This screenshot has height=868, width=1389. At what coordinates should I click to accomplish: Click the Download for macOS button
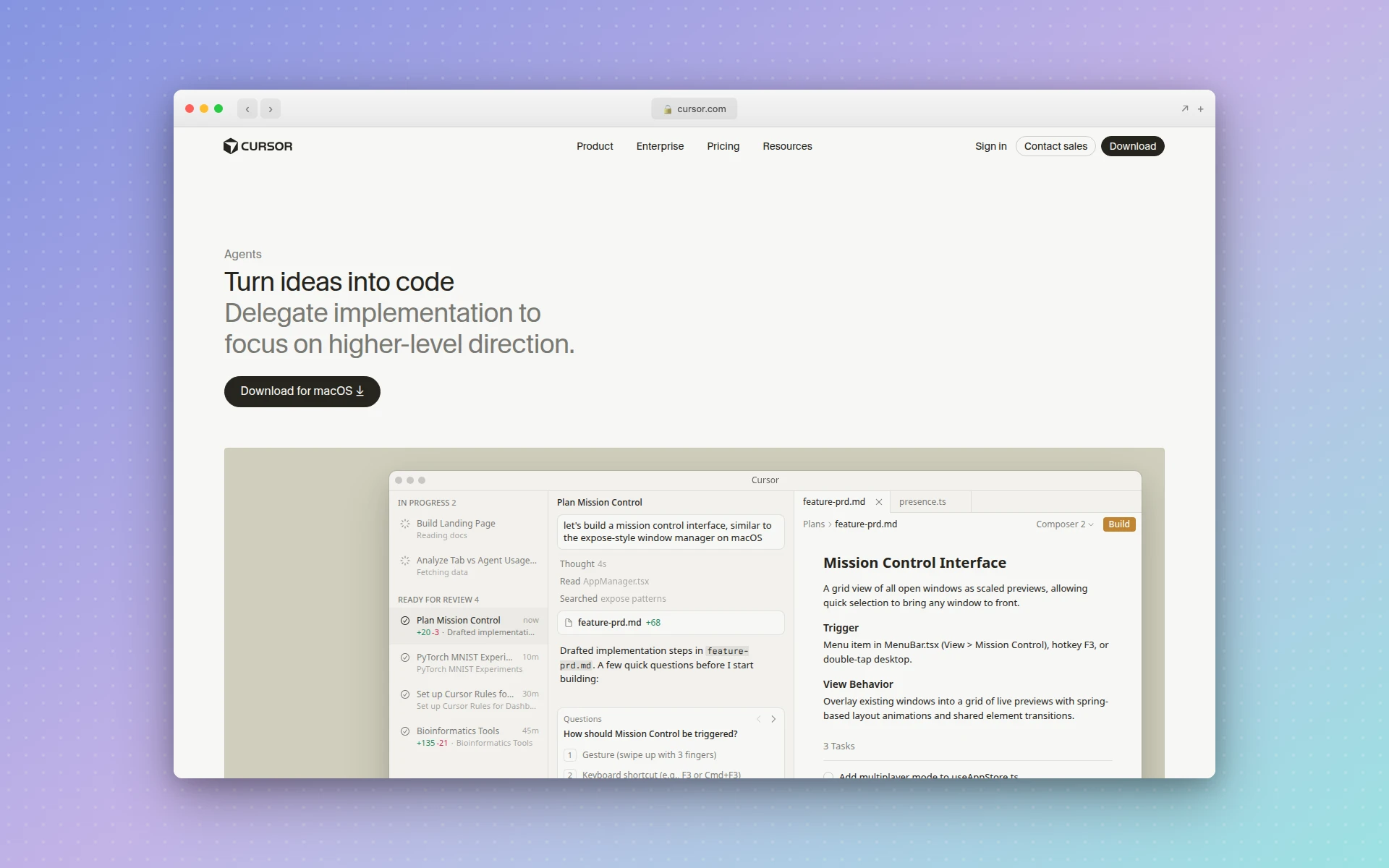coord(302,391)
